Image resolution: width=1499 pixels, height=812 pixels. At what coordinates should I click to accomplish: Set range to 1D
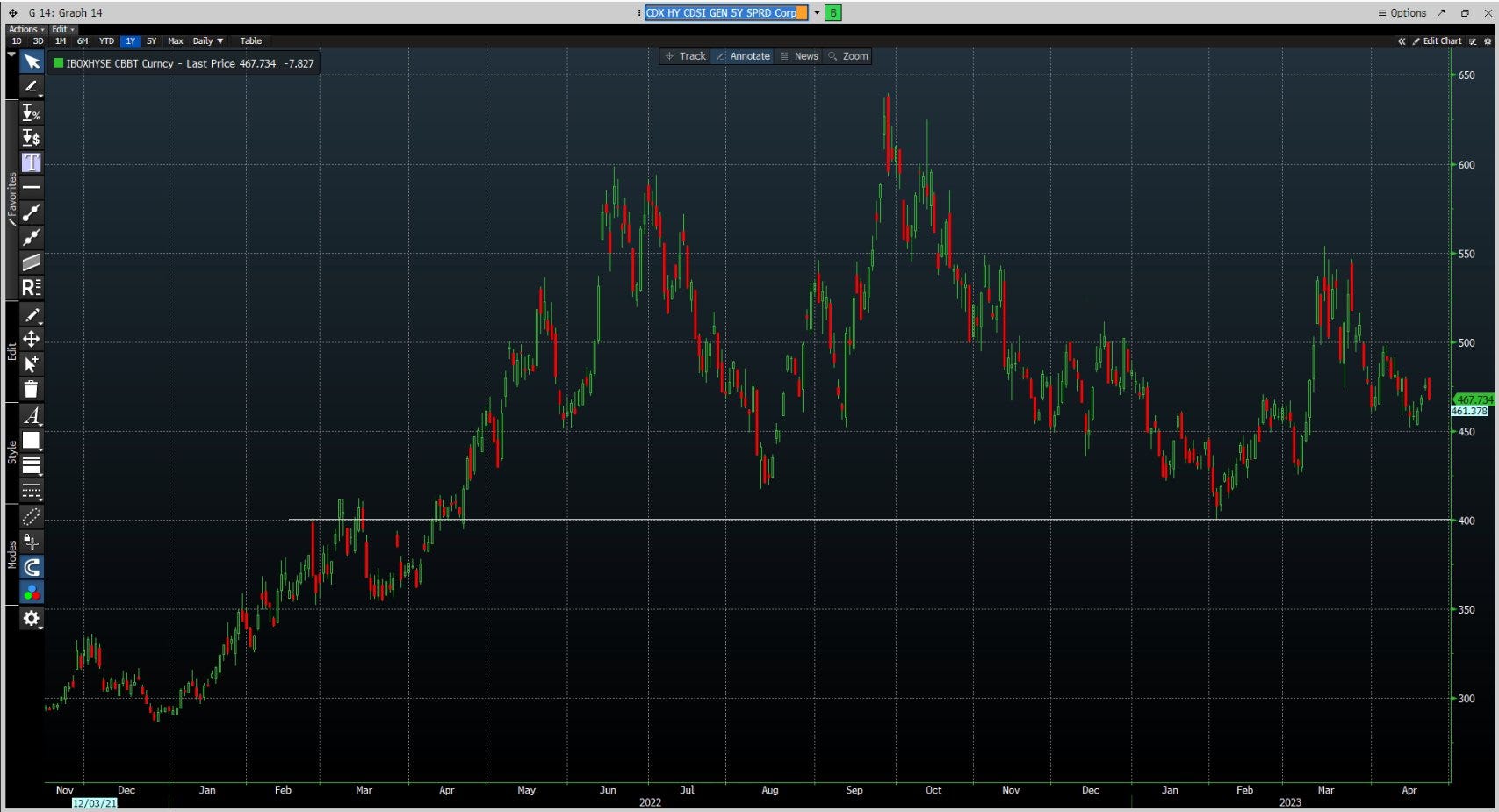tap(16, 41)
